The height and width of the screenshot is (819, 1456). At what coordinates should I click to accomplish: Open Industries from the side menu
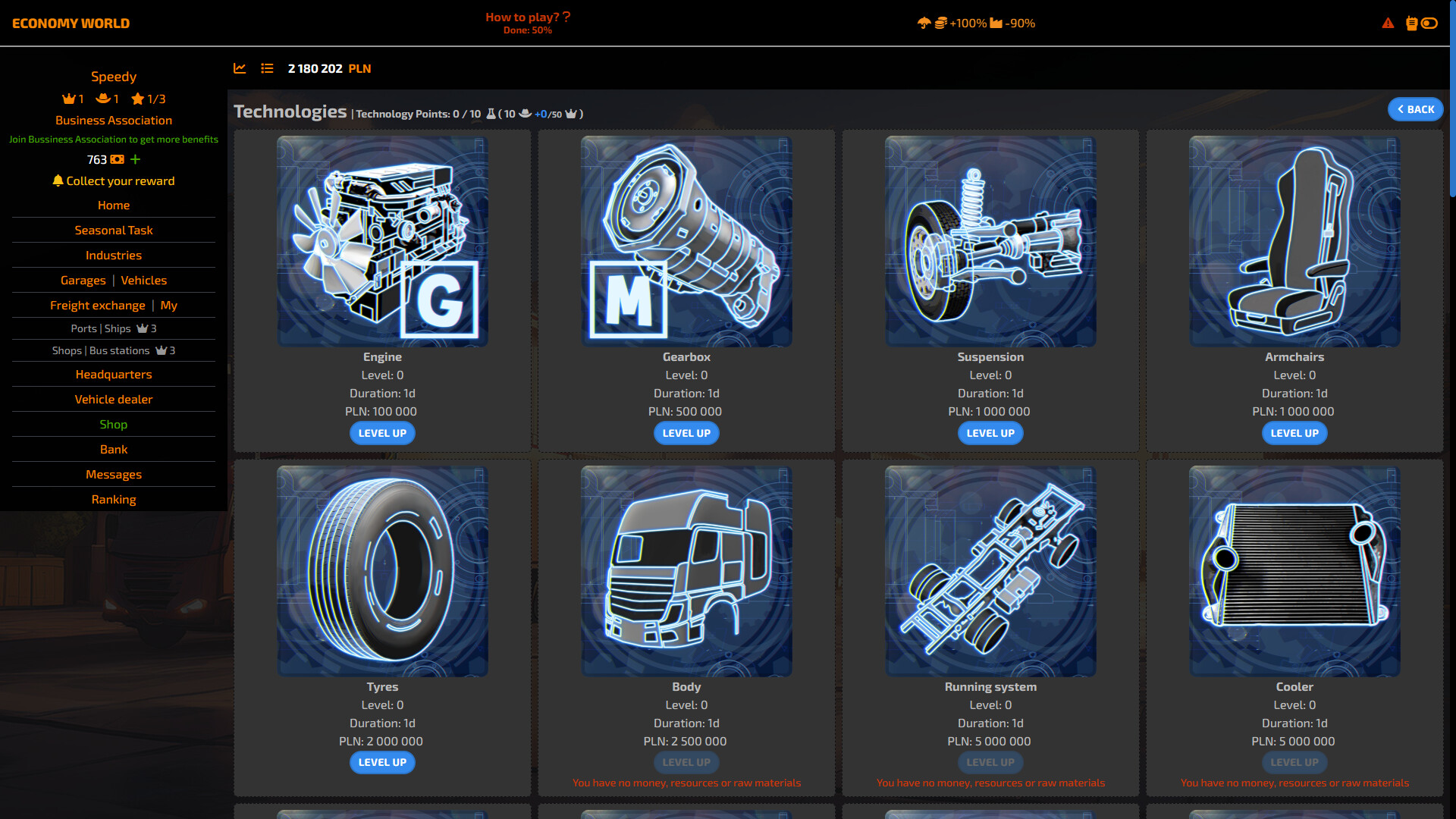pos(113,255)
